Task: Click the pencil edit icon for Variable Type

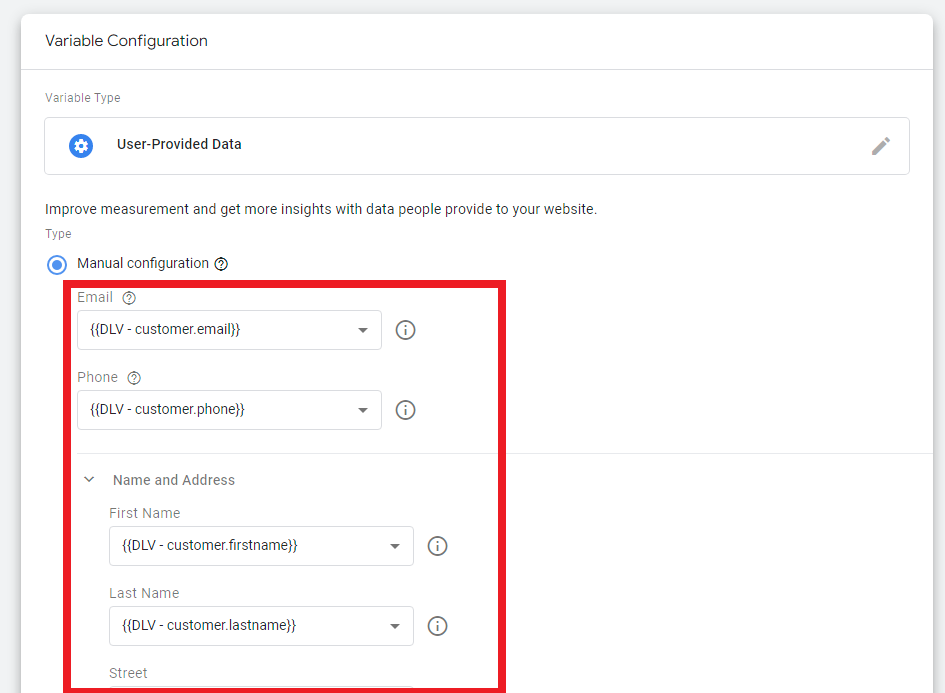Action: click(x=881, y=146)
